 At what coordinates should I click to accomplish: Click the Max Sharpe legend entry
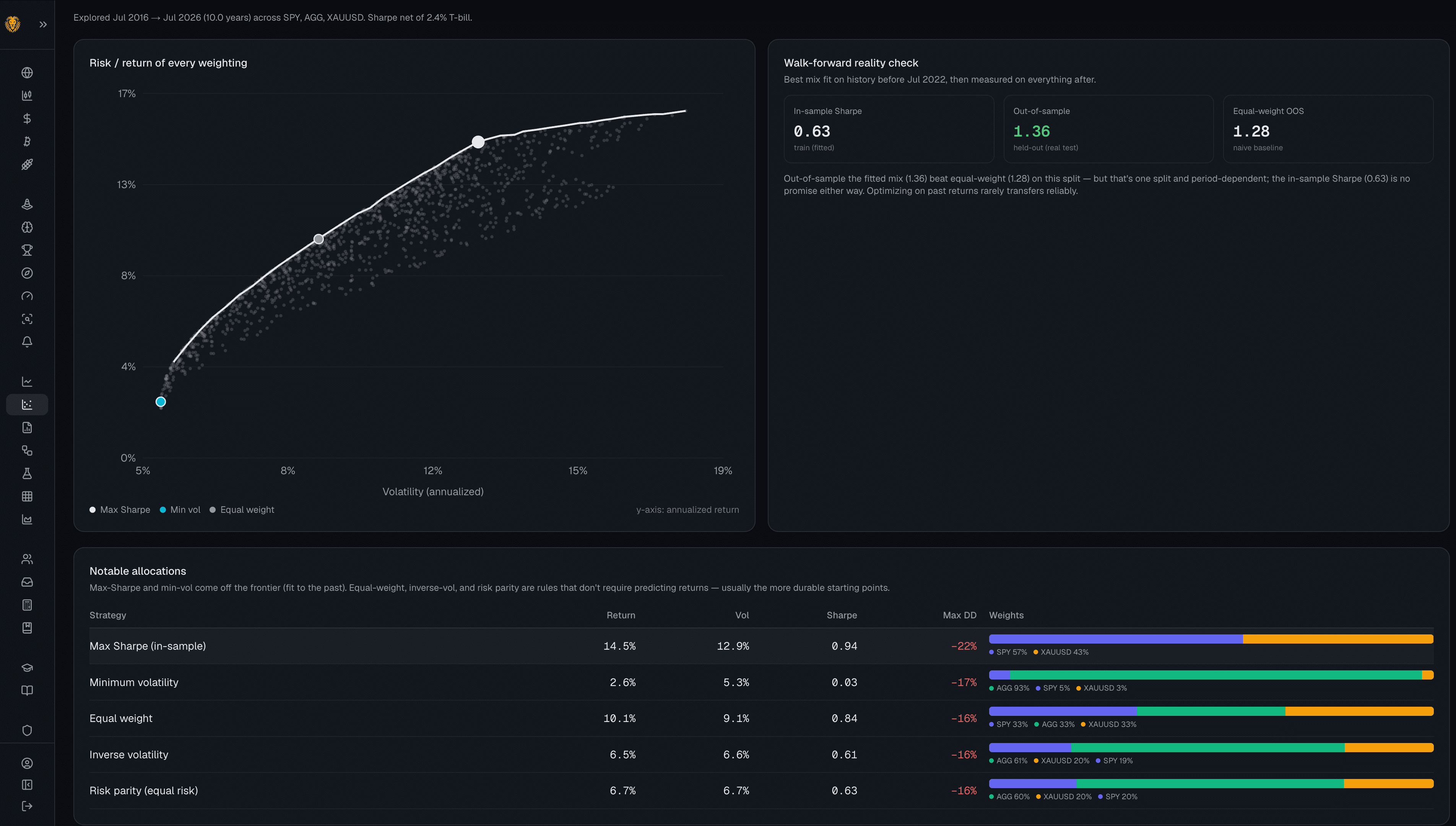click(120, 509)
